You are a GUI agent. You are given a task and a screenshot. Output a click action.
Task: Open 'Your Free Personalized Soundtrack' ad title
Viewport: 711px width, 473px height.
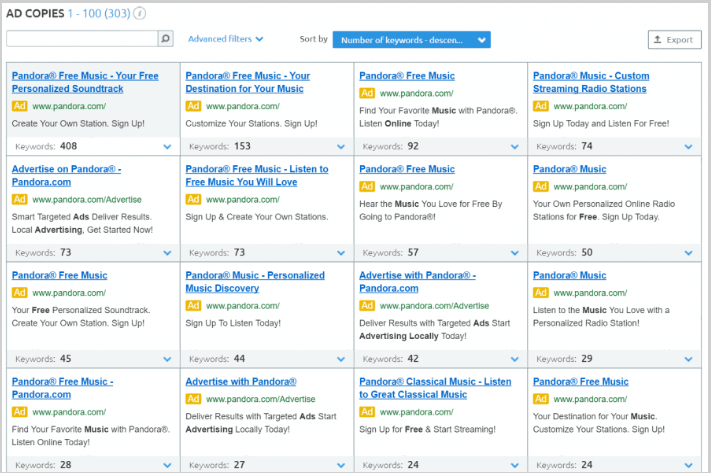click(x=85, y=82)
